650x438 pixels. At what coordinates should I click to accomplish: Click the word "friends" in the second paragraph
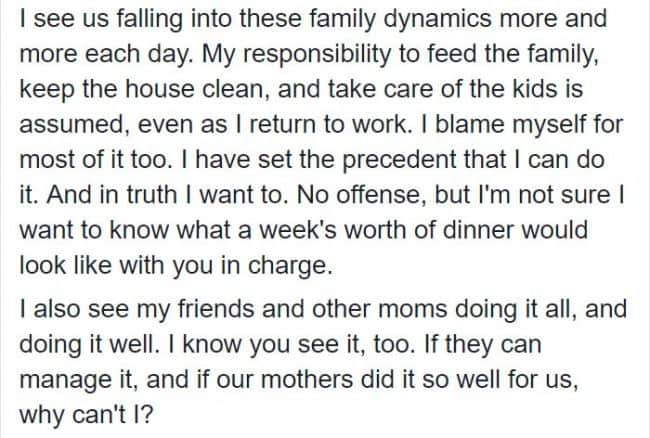click(x=216, y=310)
